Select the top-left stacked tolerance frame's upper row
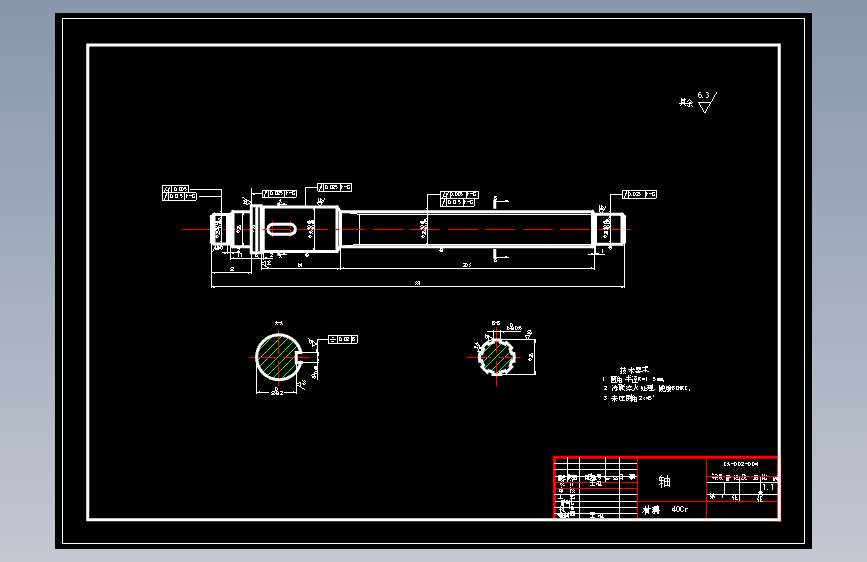867x562 pixels. coord(176,189)
